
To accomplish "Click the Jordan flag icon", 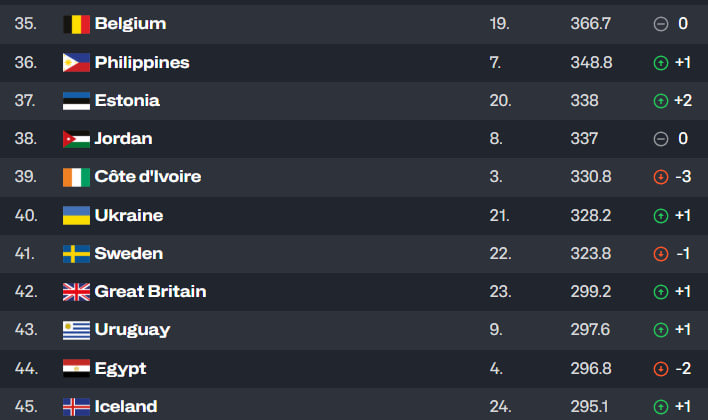I will coord(76,139).
